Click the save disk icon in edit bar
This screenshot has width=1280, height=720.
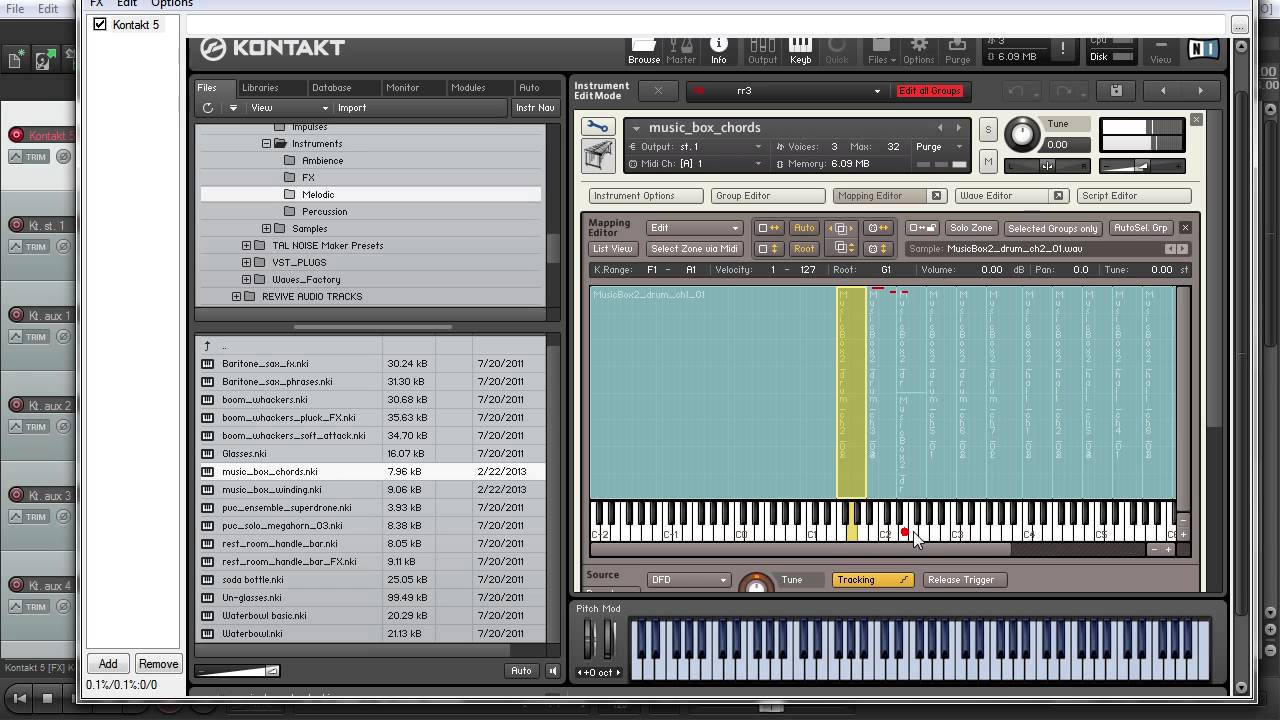point(1116,91)
